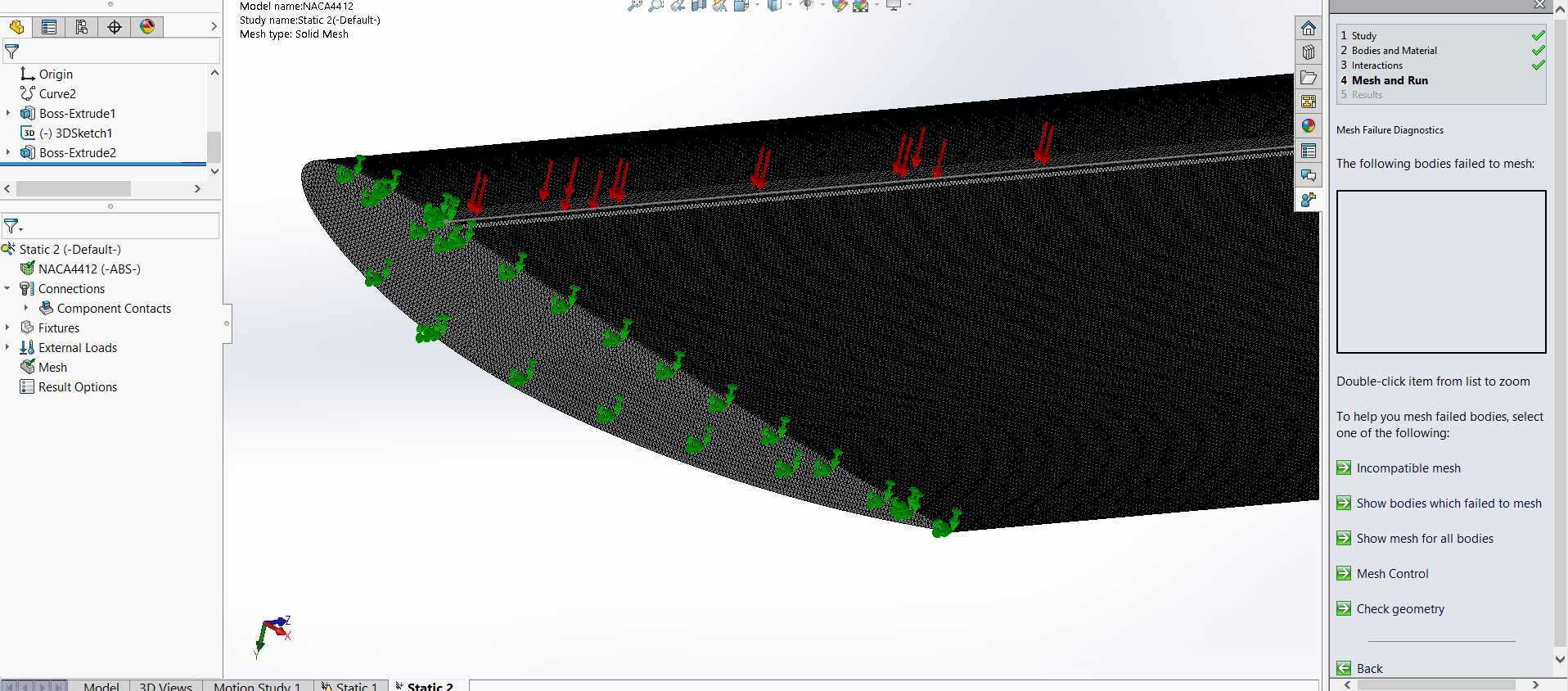Open Appearances, Scenes and Decals task pane icon
This screenshot has height=691, width=1568.
1308,126
